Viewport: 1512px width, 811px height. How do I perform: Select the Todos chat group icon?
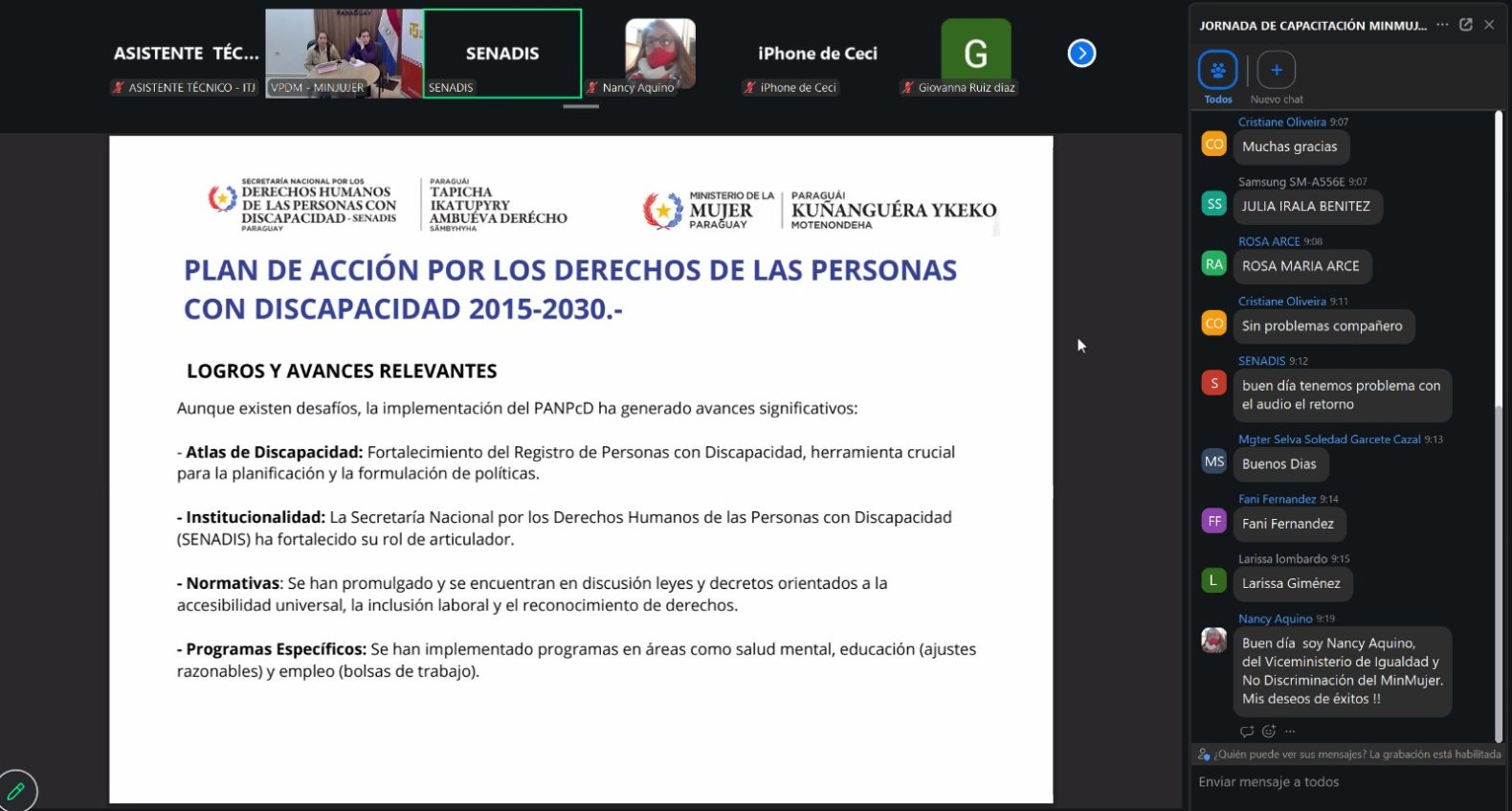[1217, 70]
